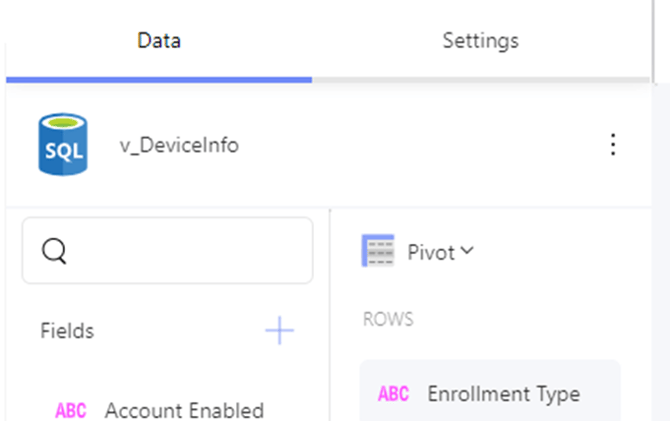Expand the Pivot chevron dropdown arrow
670x421 pixels.
tap(467, 250)
